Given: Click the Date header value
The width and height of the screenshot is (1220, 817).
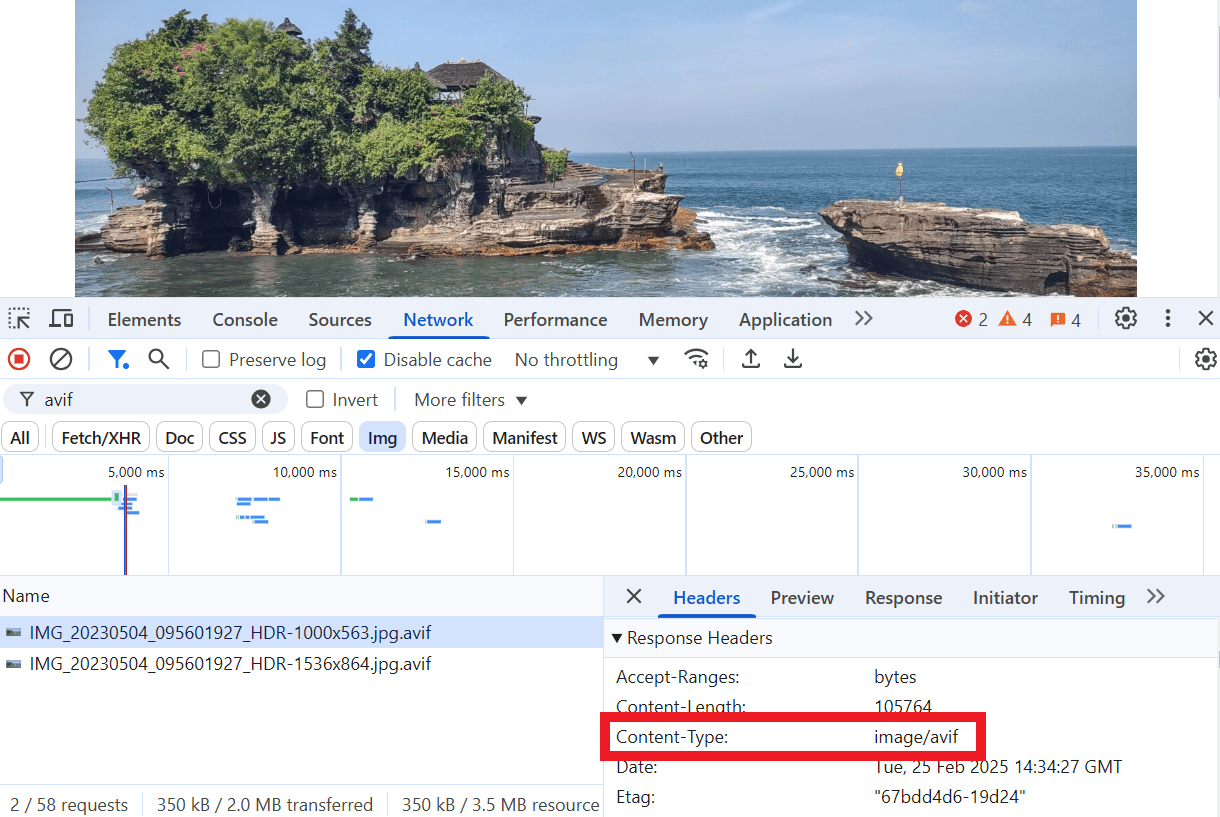Looking at the screenshot, I should point(998,767).
